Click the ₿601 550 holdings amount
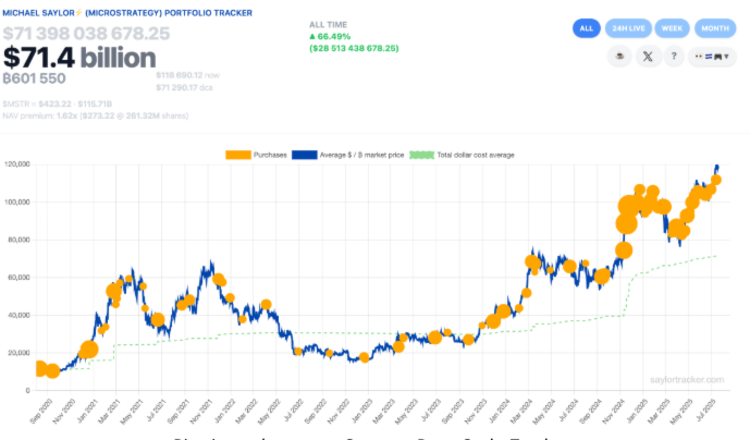The image size is (750, 440). tap(34, 78)
